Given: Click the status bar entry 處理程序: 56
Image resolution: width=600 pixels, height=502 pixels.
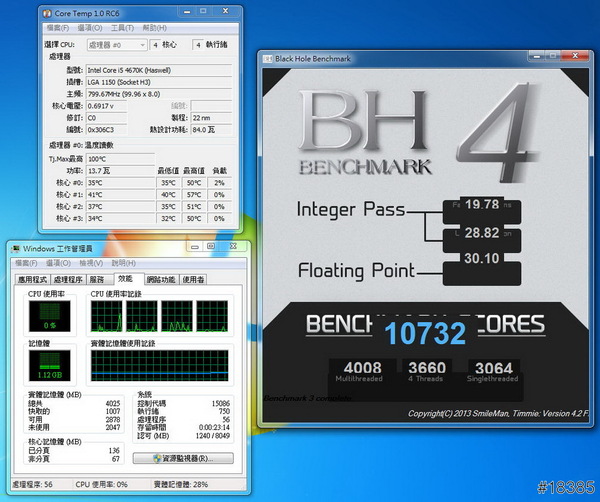Looking at the screenshot, I should tap(33, 484).
